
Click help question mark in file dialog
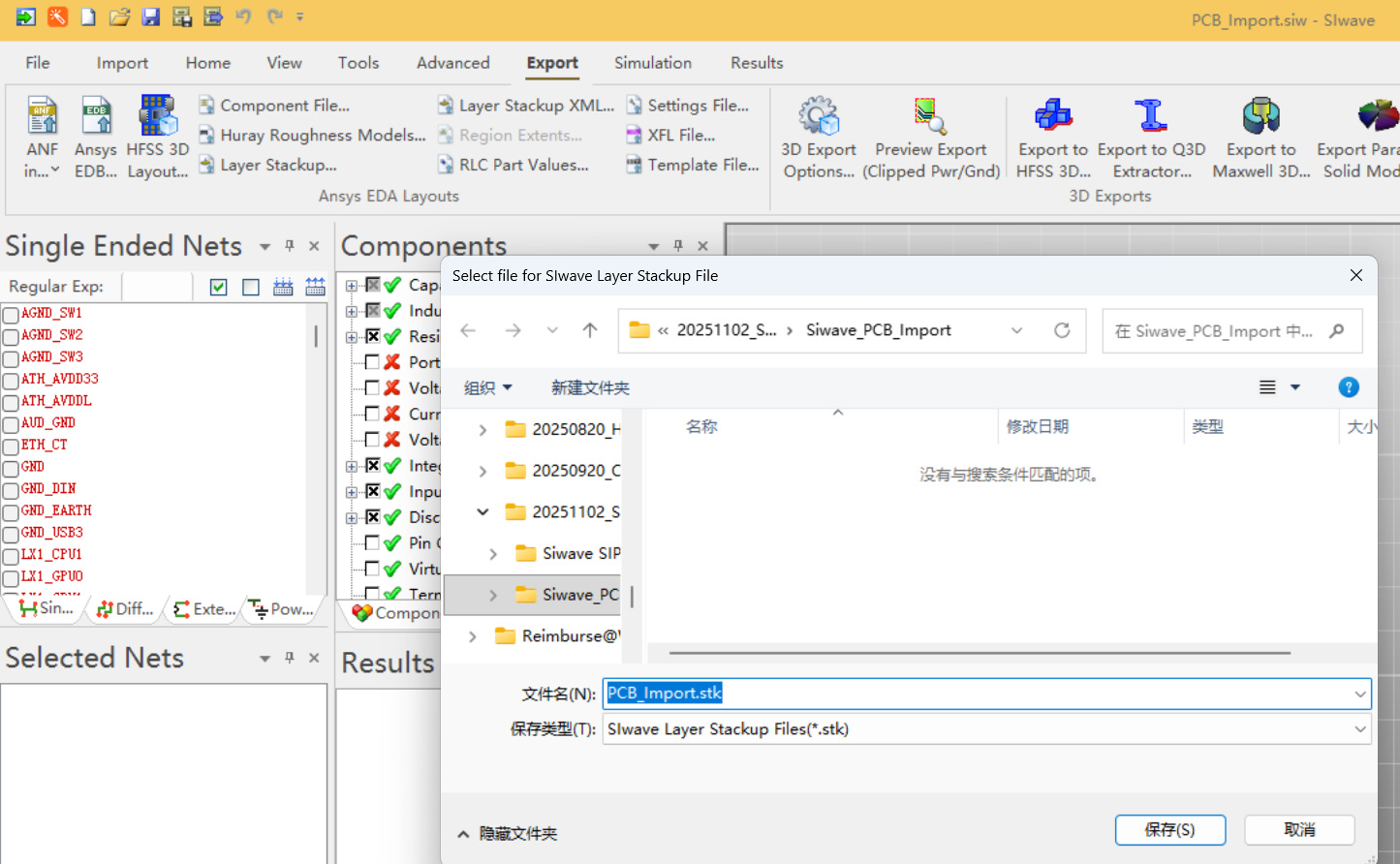[1349, 387]
